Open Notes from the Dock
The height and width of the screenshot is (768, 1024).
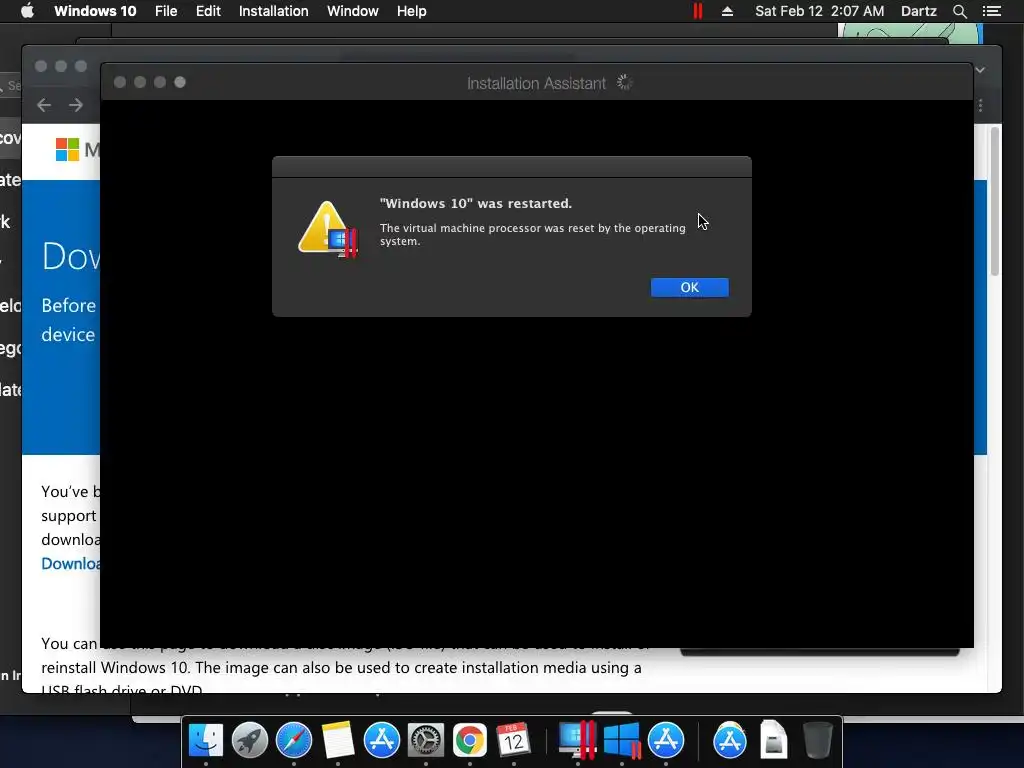(338, 740)
